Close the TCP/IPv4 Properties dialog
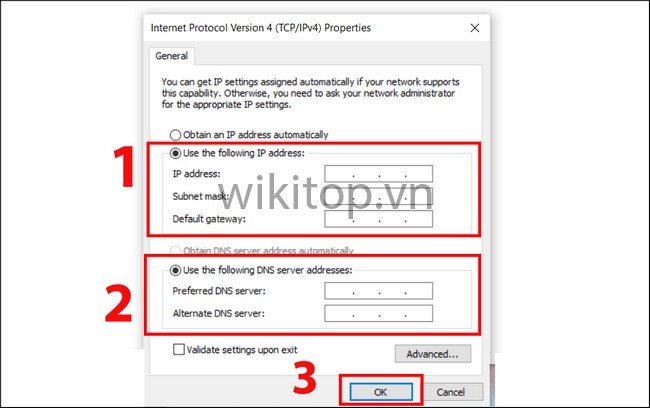This screenshot has height=408, width=650. (475, 28)
